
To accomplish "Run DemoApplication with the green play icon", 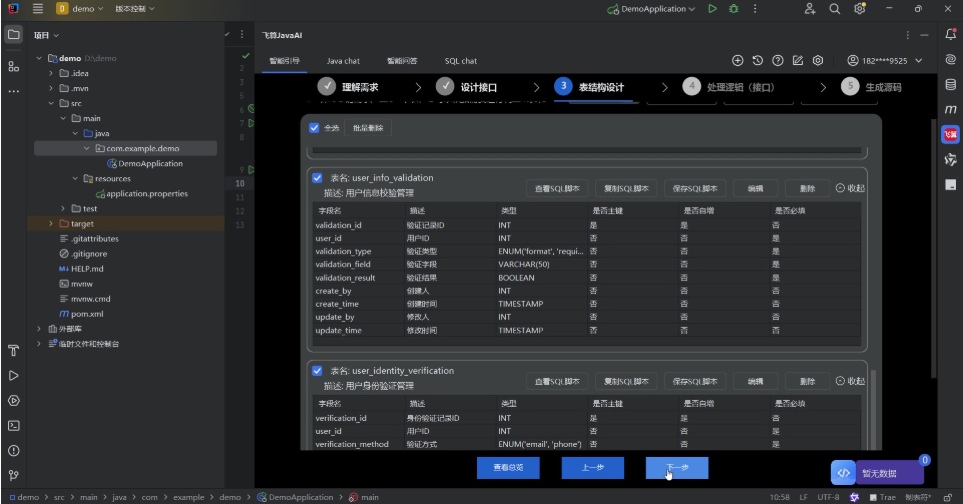I will [712, 9].
